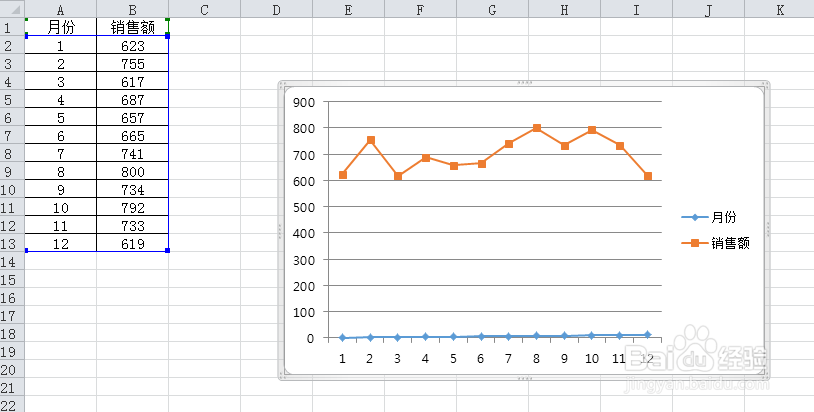The image size is (814, 412).
Task: Click the orange data point for month 12
Action: pos(648,176)
